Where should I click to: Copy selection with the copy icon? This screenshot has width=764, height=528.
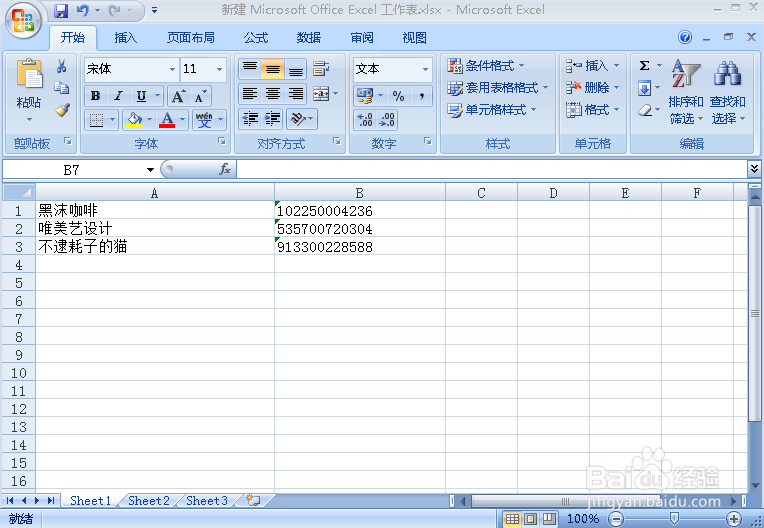click(x=61, y=88)
